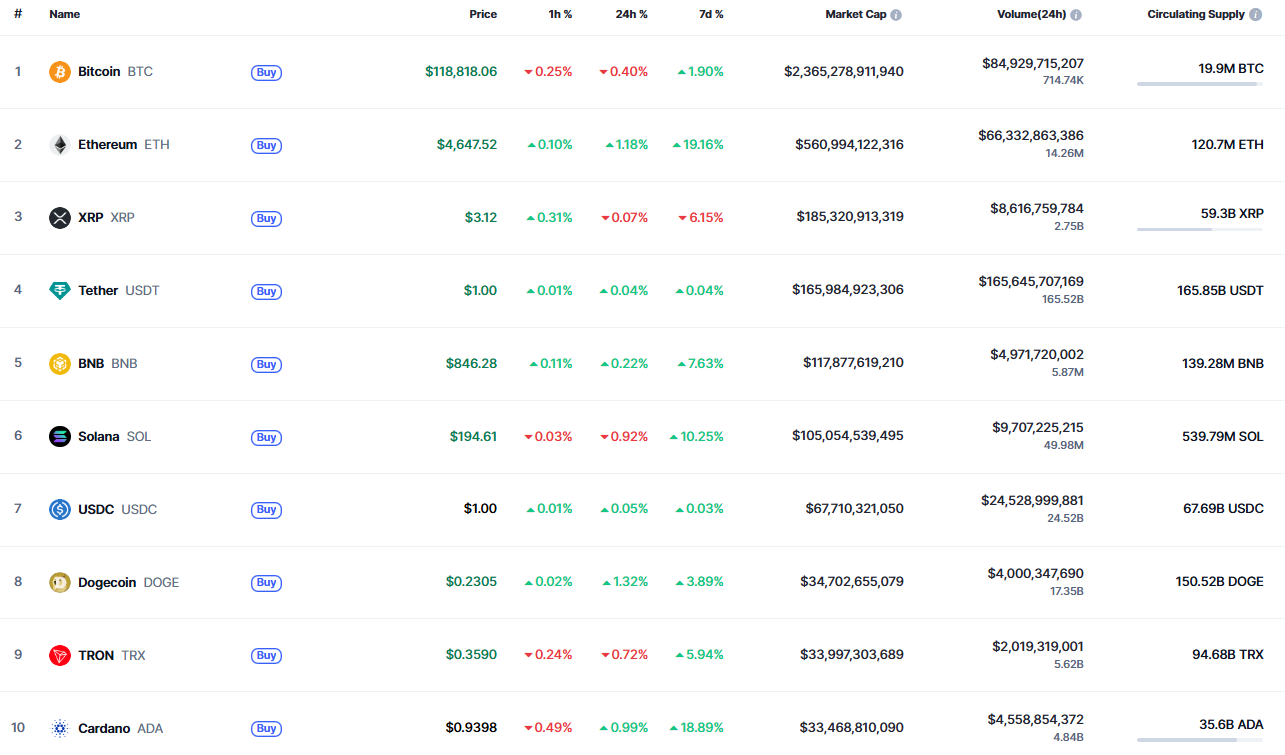This screenshot has width=1285, height=755.
Task: Click XRP's circulating supply progress bar
Action: tap(1200, 230)
